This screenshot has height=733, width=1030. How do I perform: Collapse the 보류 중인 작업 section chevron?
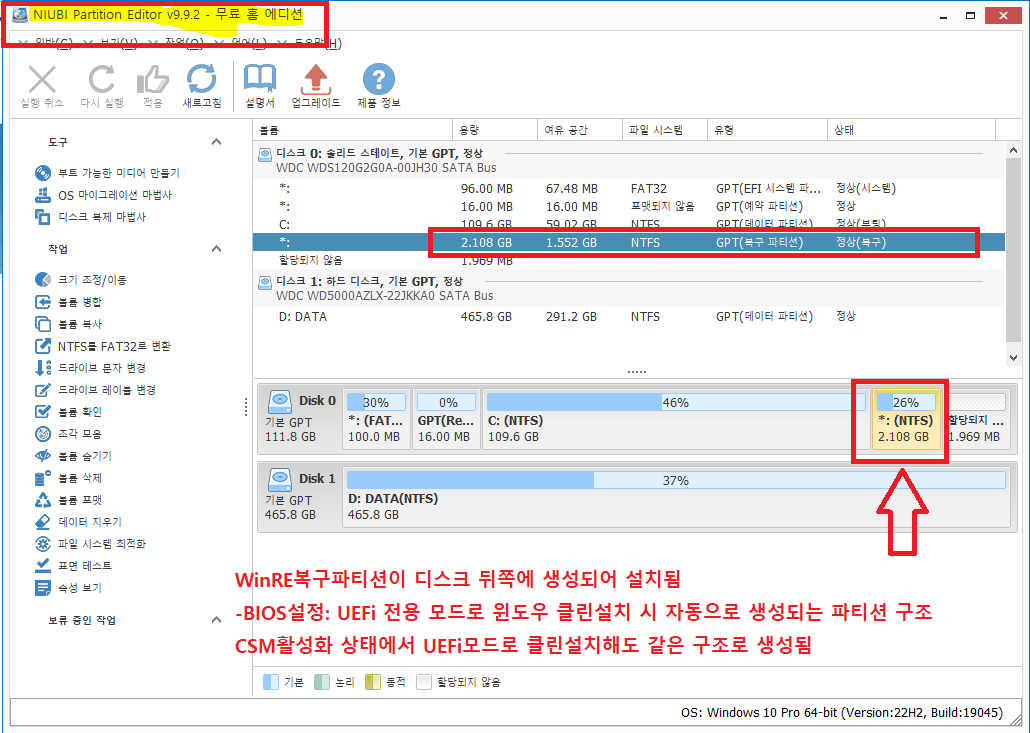pos(216,620)
